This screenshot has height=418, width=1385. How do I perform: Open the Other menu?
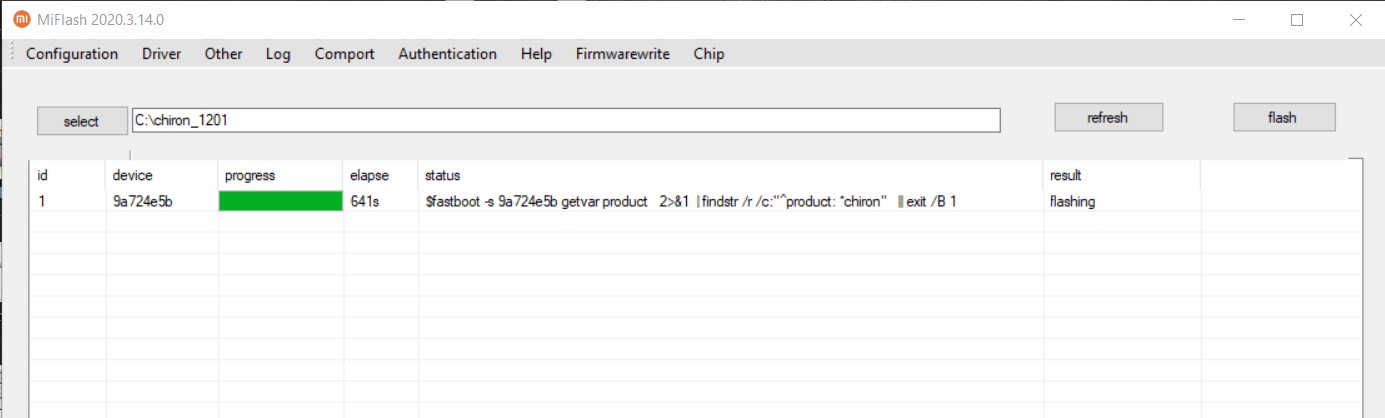[x=223, y=54]
